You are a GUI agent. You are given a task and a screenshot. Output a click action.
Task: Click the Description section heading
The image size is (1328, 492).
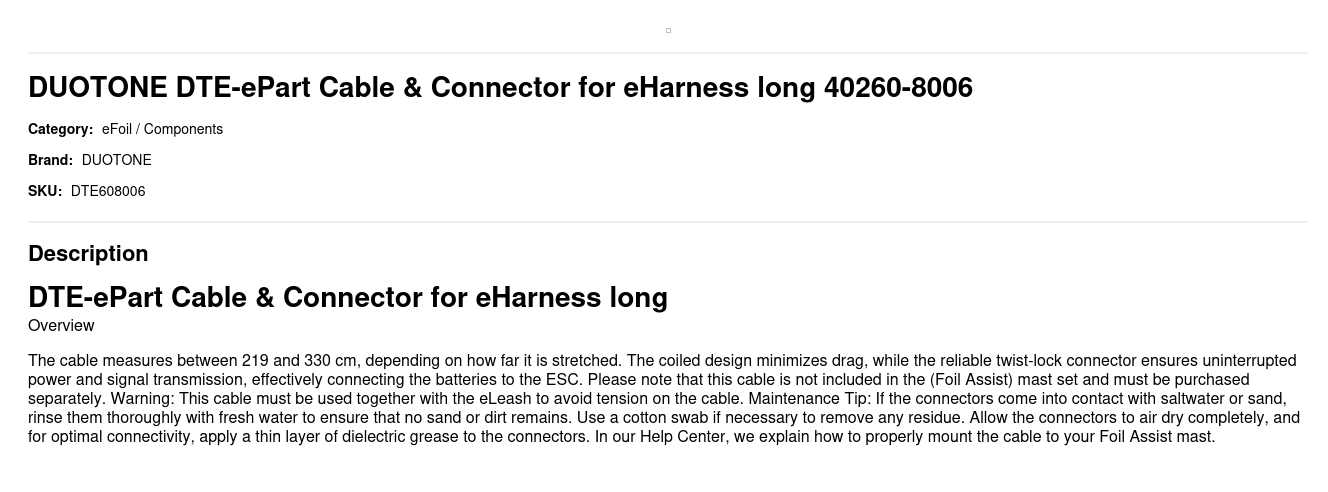tap(88, 254)
